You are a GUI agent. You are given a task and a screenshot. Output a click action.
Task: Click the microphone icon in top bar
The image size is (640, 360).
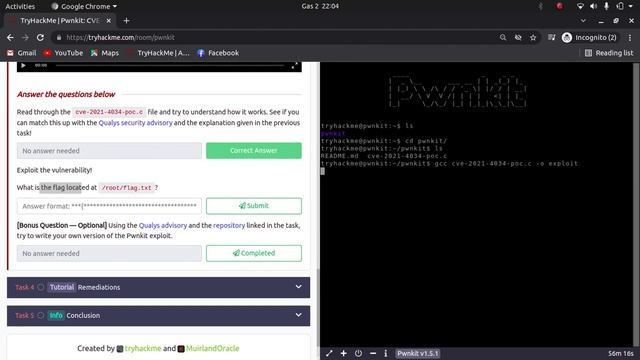click(x=607, y=6)
